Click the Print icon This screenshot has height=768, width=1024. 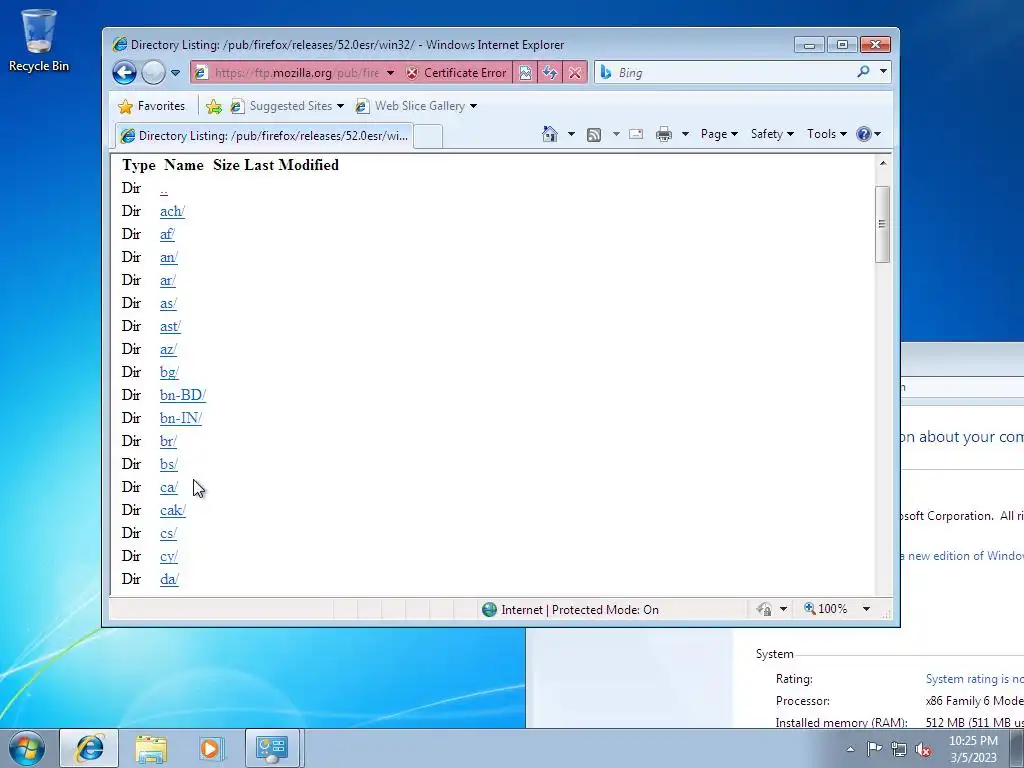[664, 135]
